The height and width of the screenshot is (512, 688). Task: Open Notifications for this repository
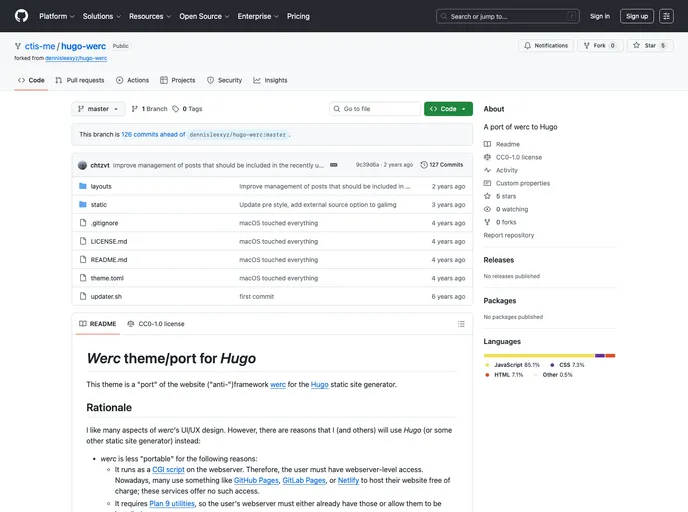point(545,45)
